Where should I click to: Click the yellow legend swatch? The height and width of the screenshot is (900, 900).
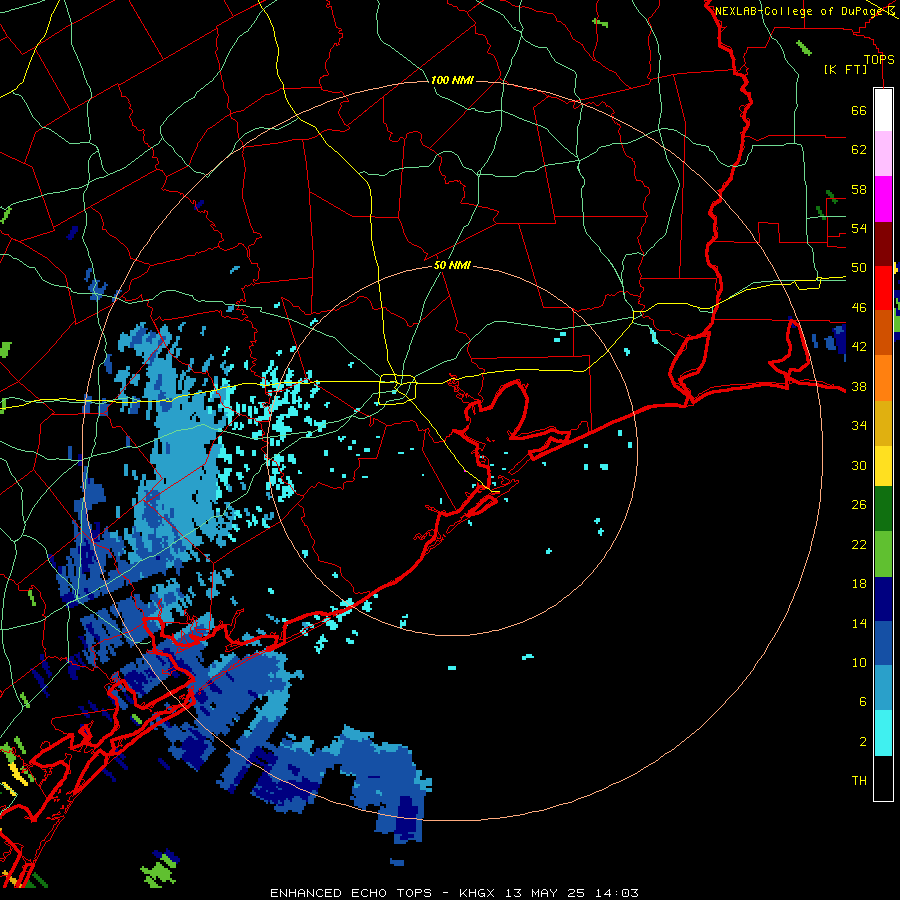(883, 465)
